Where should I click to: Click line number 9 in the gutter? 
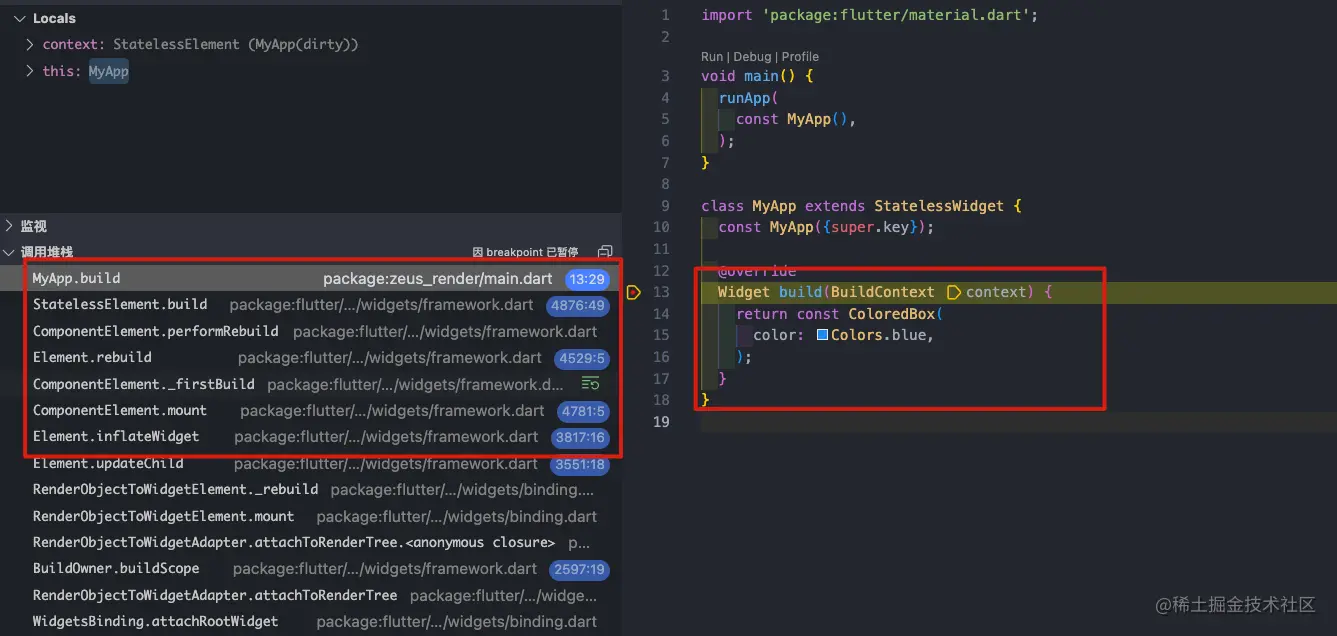665,206
